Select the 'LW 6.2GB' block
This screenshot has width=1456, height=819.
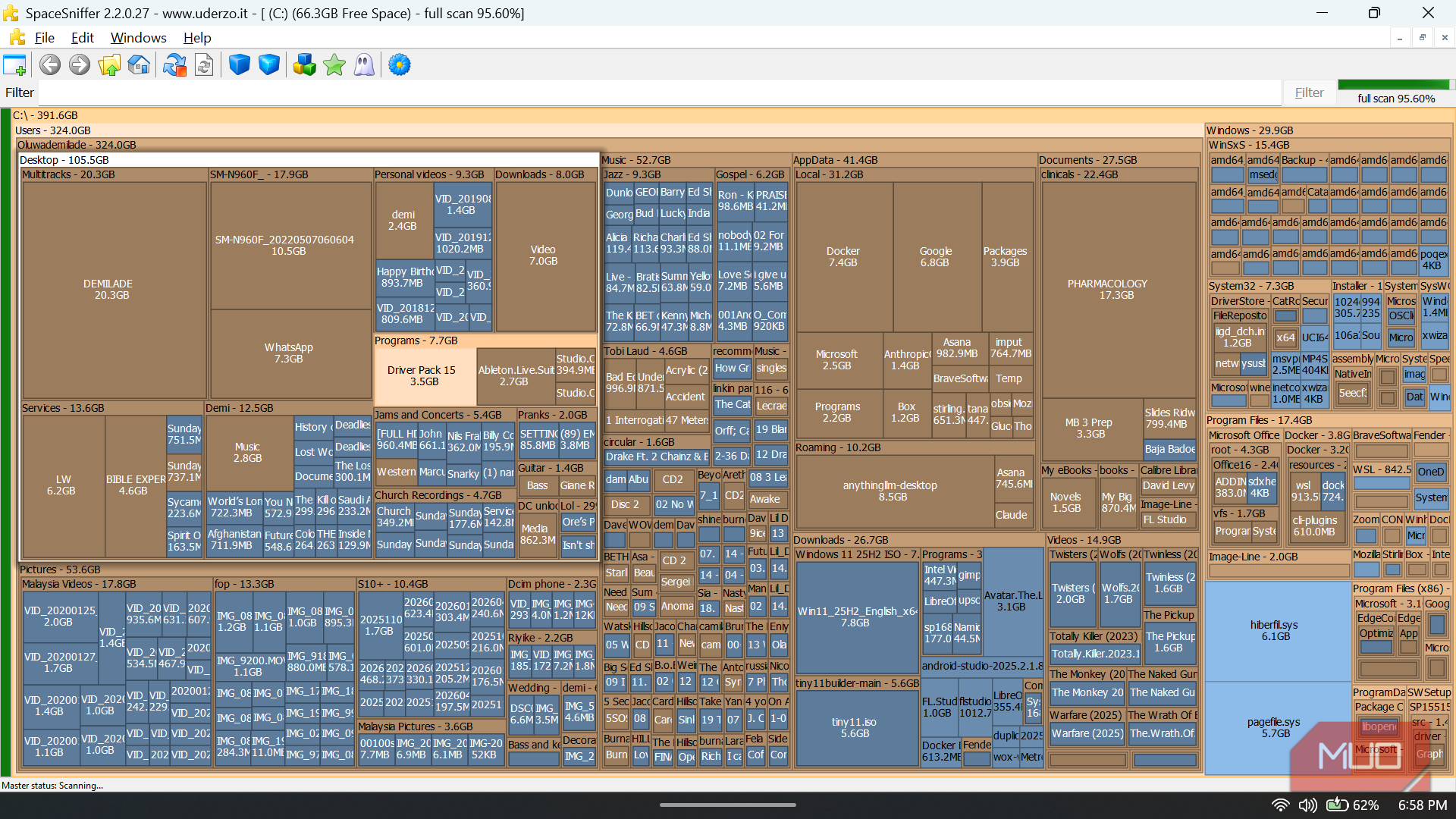pos(63,485)
